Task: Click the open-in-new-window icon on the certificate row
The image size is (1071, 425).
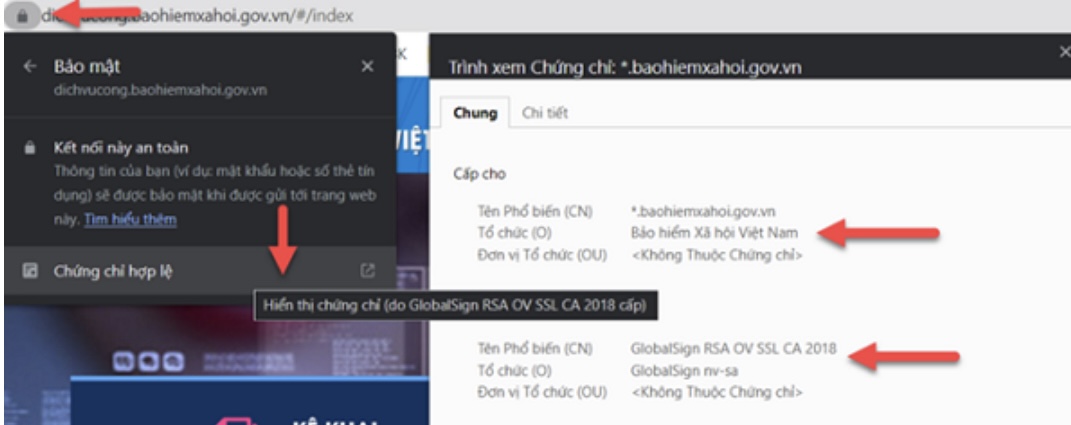Action: [x=367, y=271]
